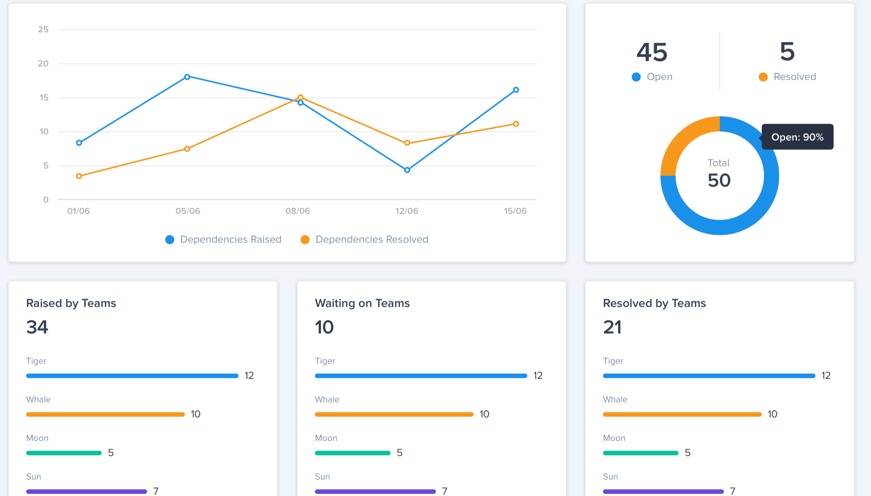Click the Raised data point at 05/06
Image resolution: width=871 pixels, height=496 pixels.
[187, 77]
